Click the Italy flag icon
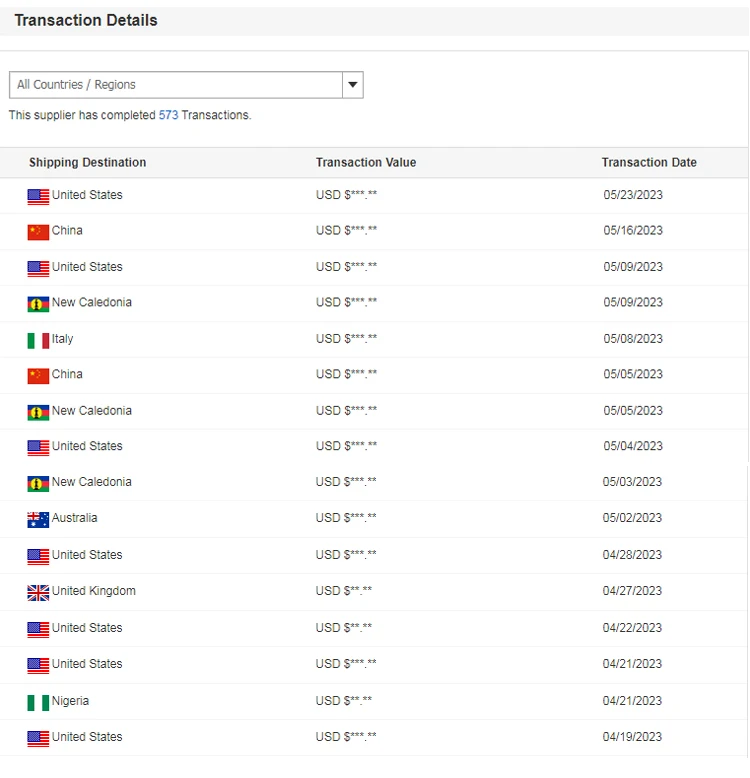This screenshot has width=750, height=778. 38,340
